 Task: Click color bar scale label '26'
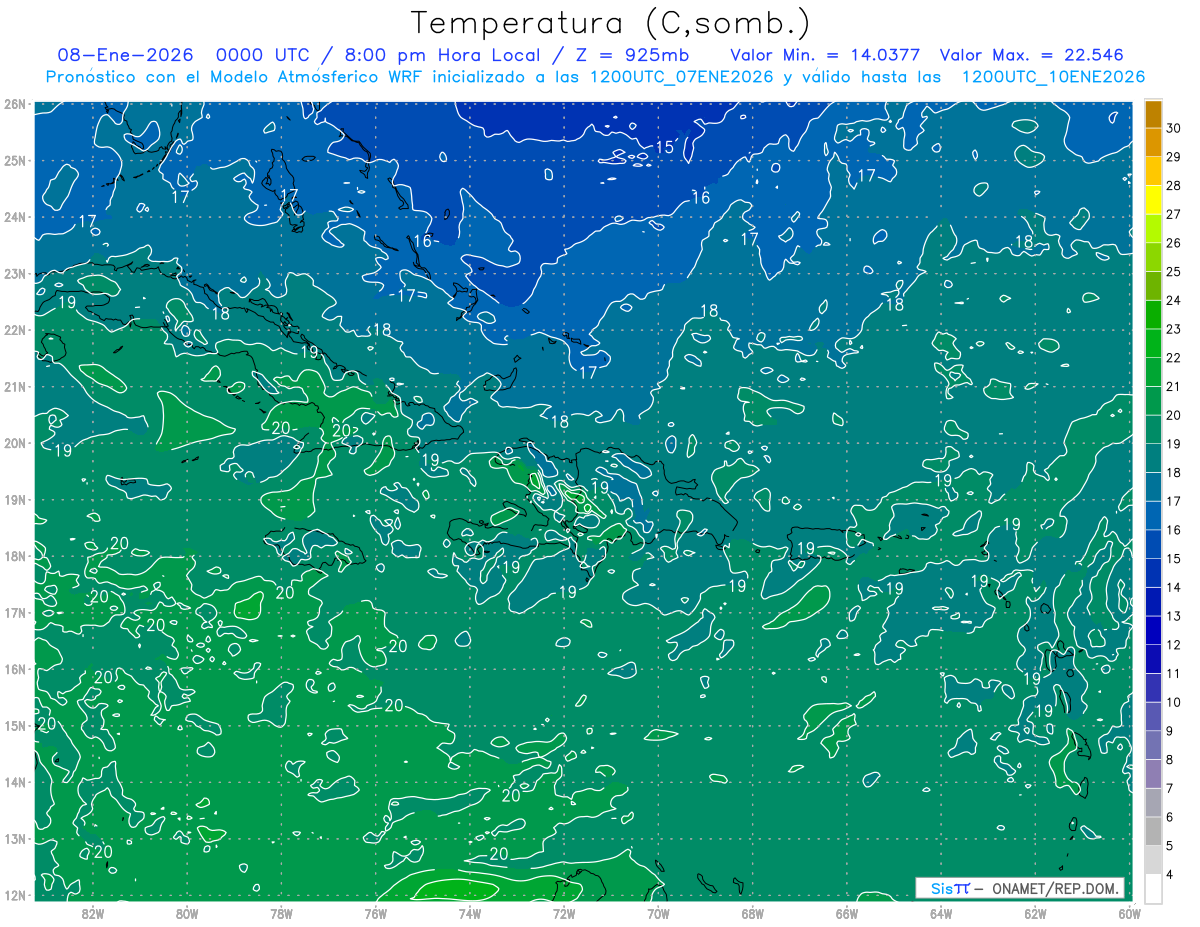pyautogui.click(x=1174, y=243)
